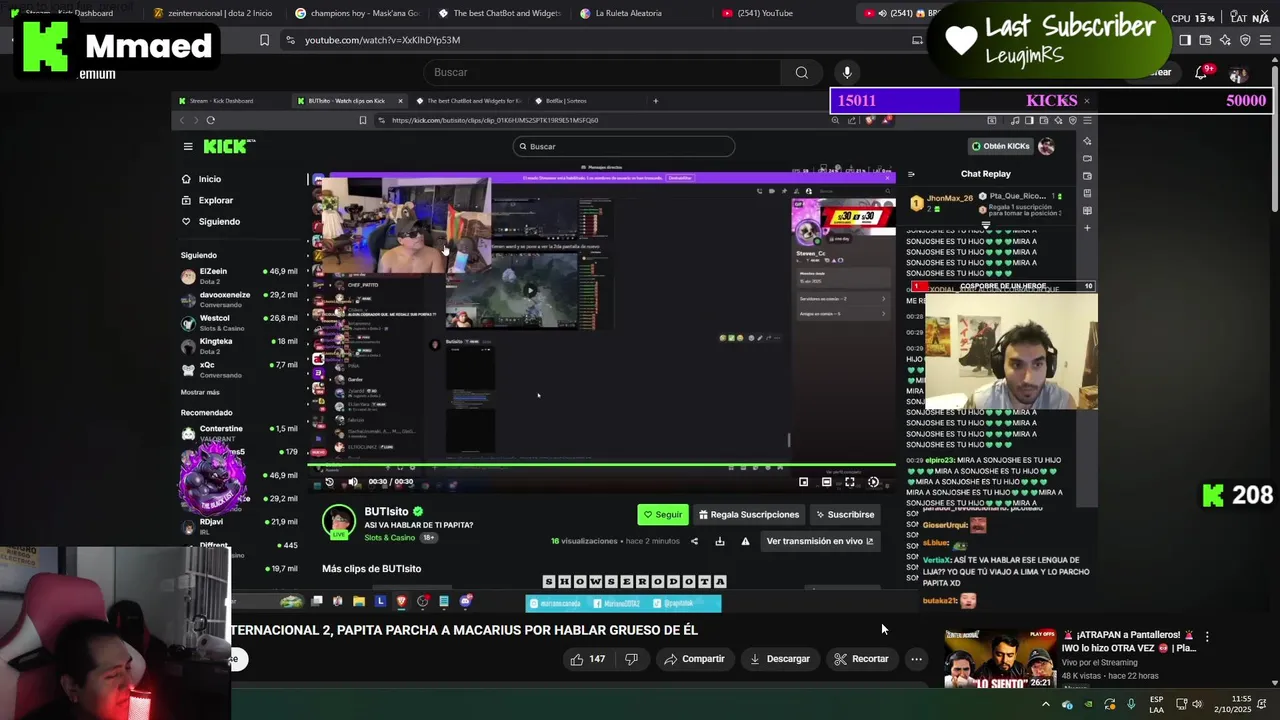1280x720 pixels.
Task: Open more actions ellipsis beside Recortar
Action: (x=916, y=659)
